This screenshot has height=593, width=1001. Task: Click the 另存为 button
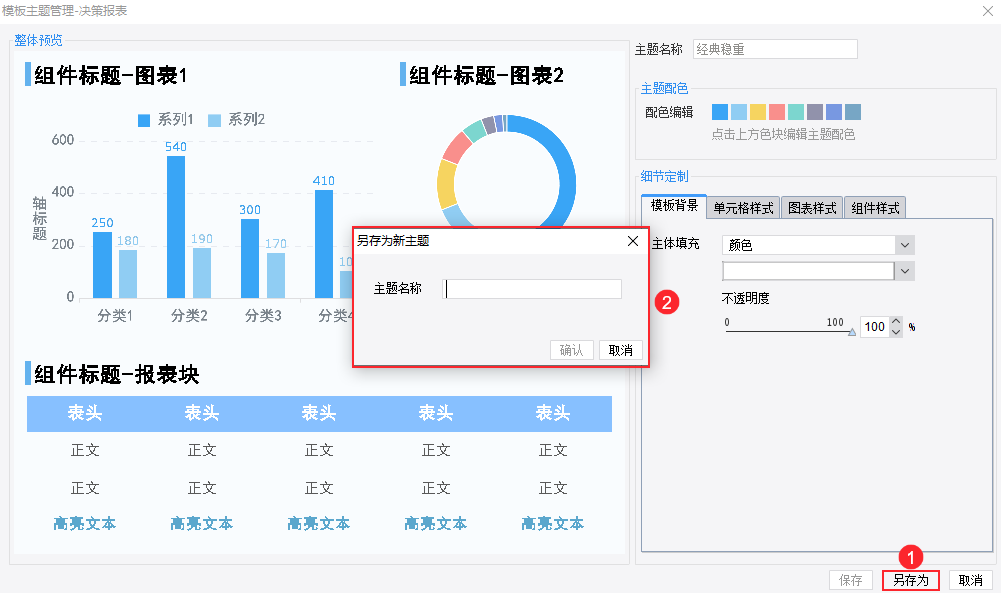[x=911, y=580]
